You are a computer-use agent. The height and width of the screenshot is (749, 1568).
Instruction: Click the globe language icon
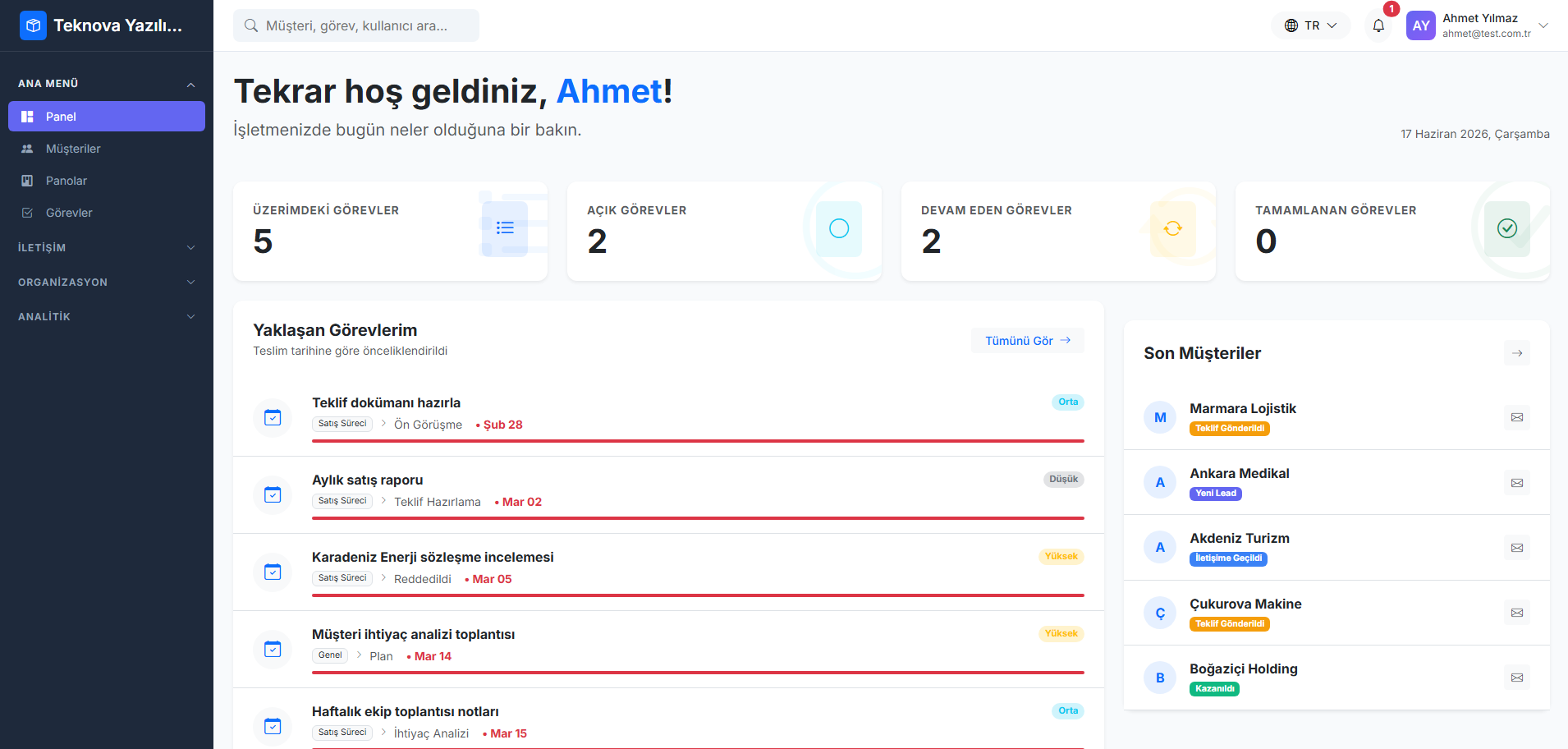1291,25
